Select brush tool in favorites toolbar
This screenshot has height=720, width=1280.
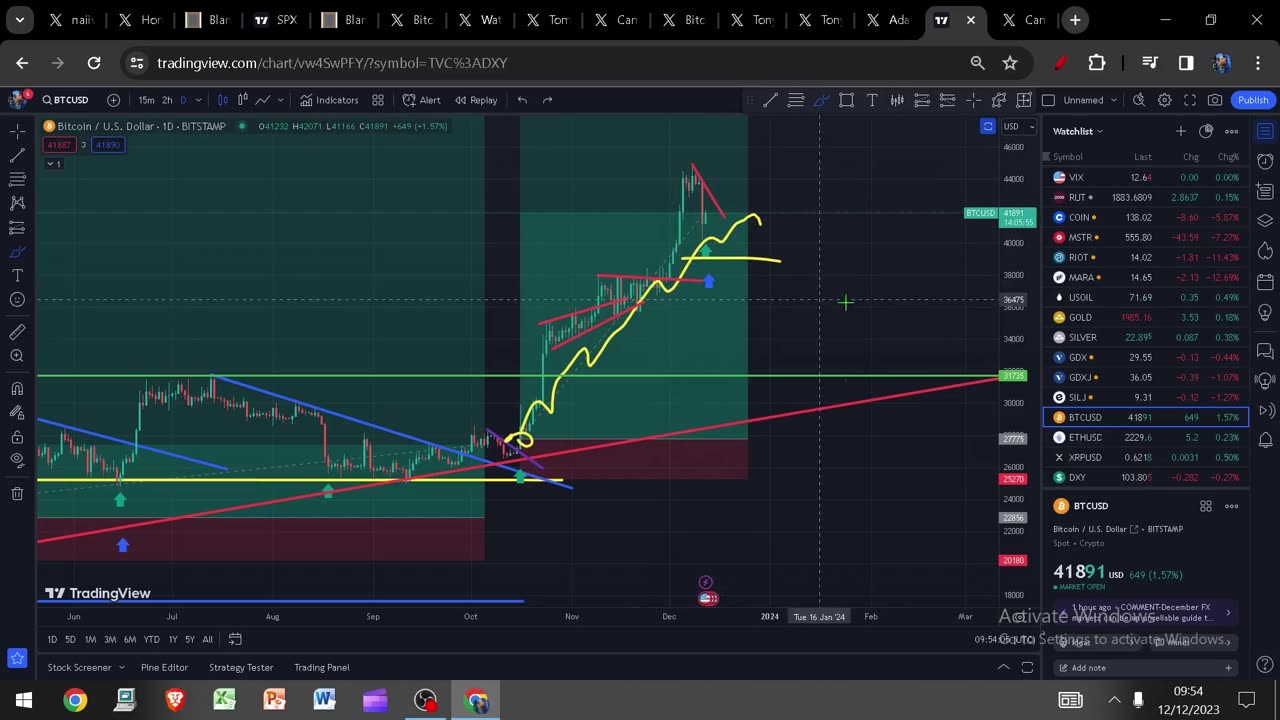821,100
